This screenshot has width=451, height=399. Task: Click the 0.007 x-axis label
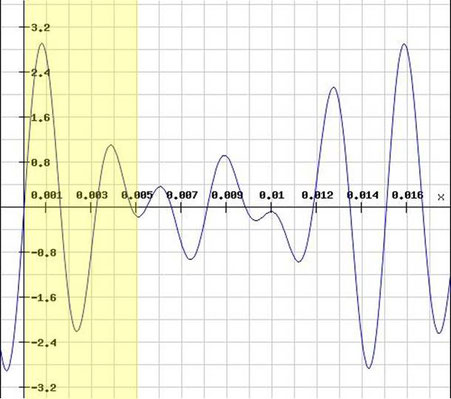point(182,195)
